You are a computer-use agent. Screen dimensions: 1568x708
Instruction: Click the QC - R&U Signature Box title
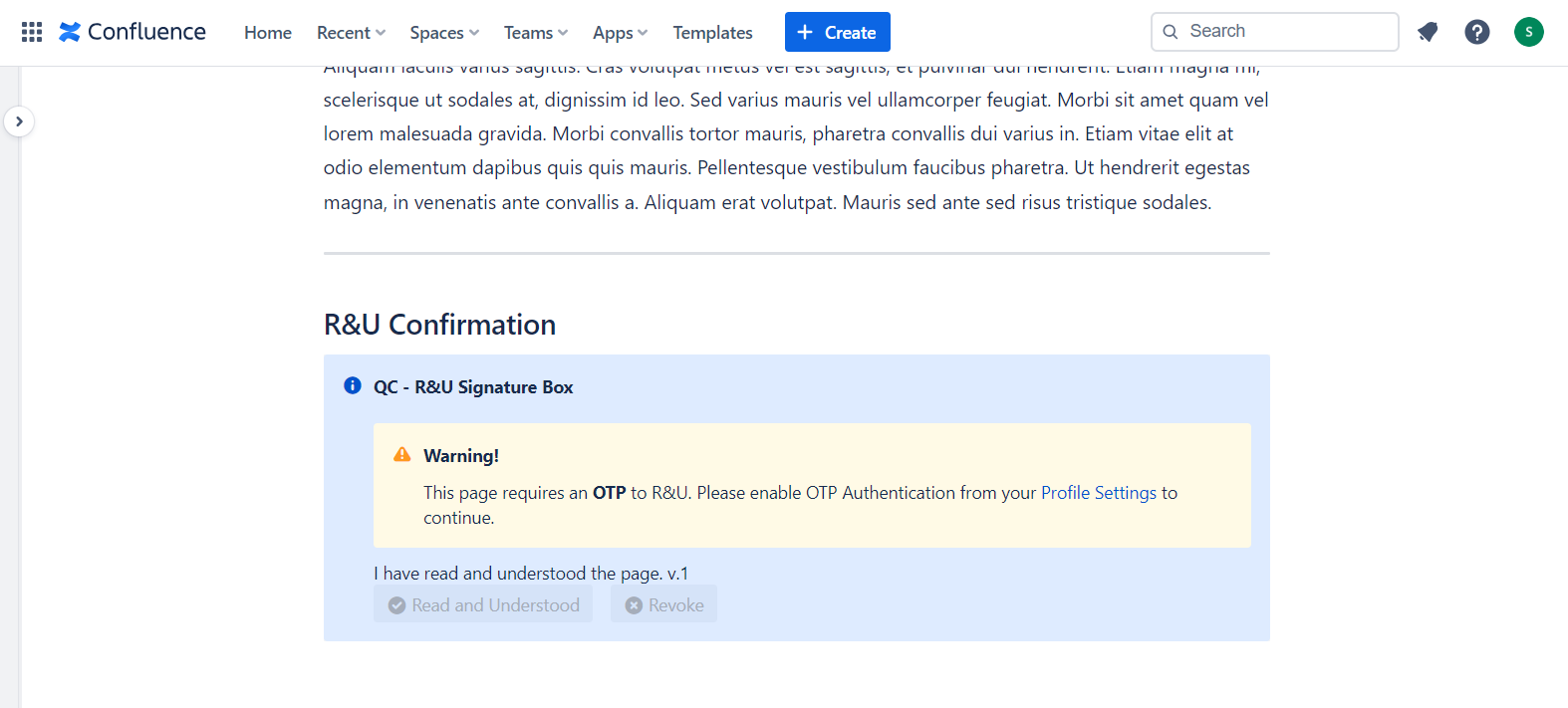[473, 387]
